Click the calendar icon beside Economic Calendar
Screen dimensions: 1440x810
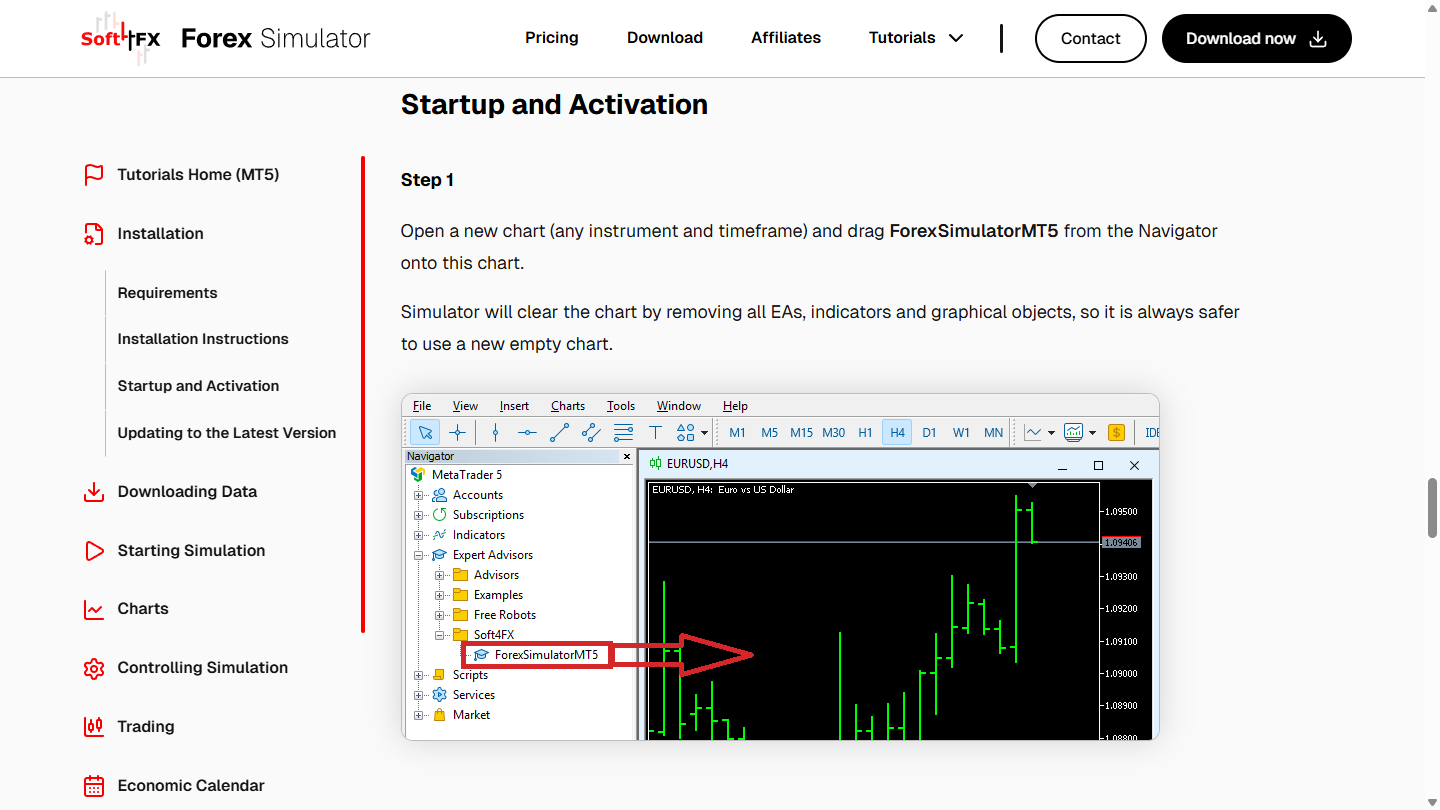pyautogui.click(x=94, y=786)
